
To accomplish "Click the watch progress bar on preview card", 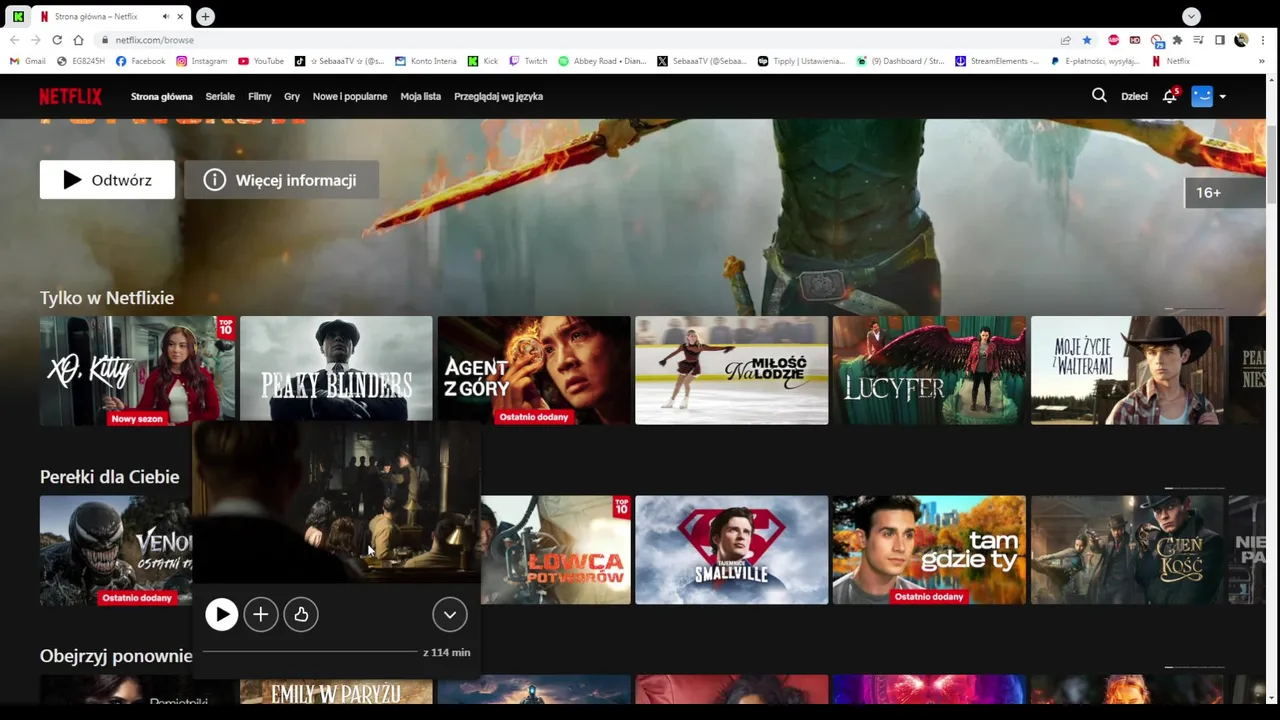I will 311,652.
